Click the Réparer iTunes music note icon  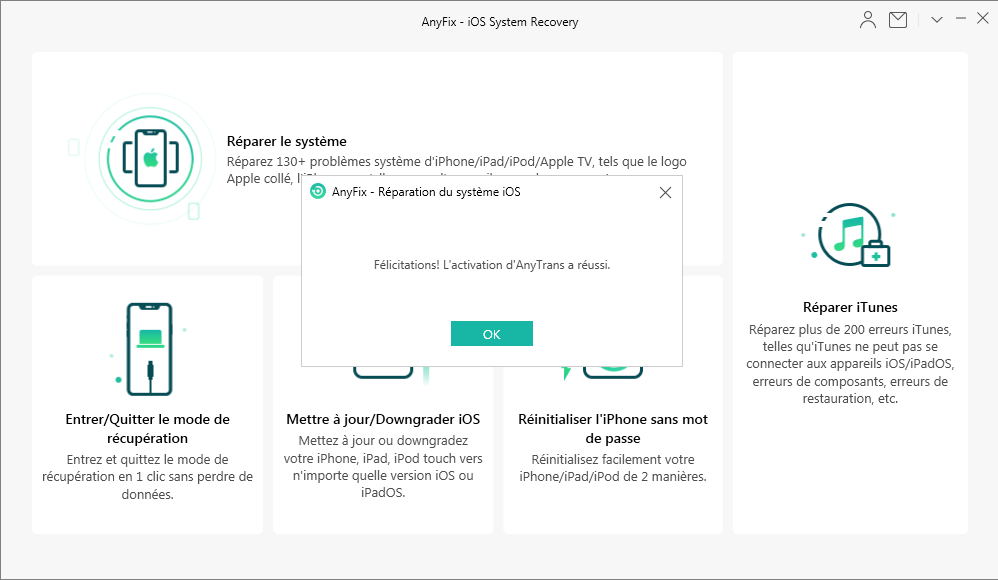tap(850, 235)
